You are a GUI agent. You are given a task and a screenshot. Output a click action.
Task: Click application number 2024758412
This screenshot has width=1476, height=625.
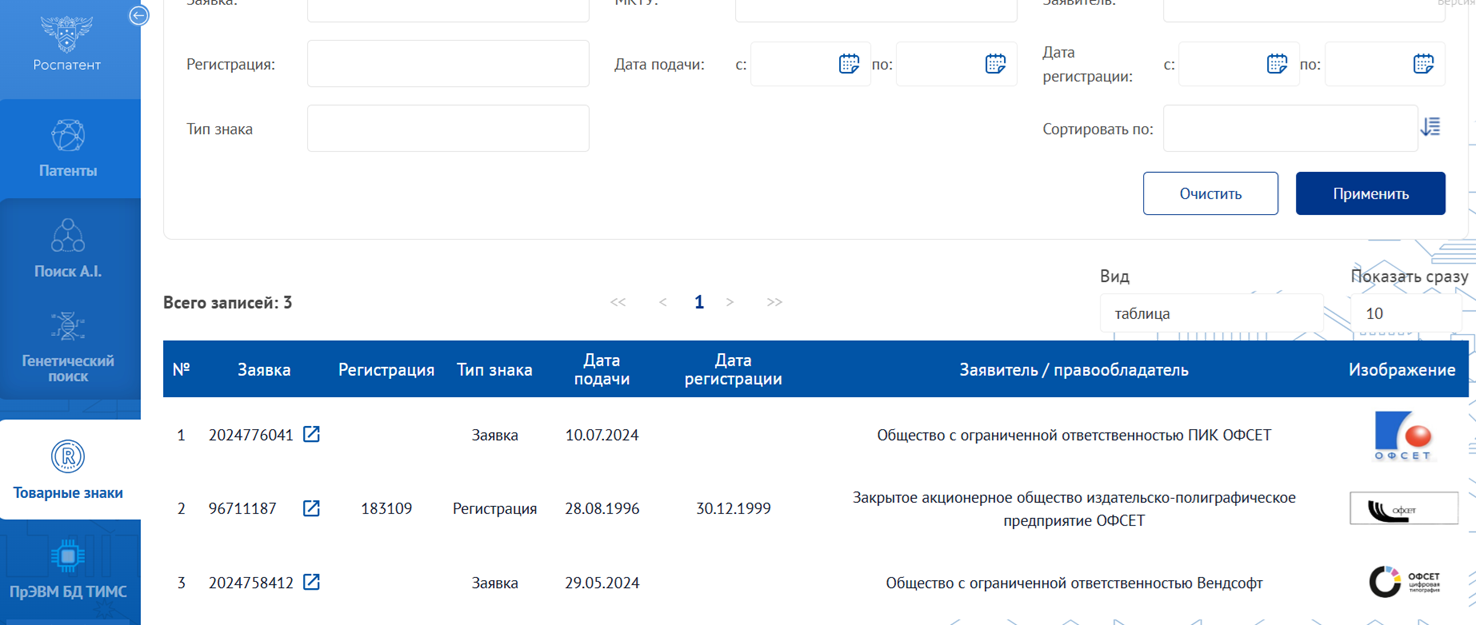tap(251, 583)
